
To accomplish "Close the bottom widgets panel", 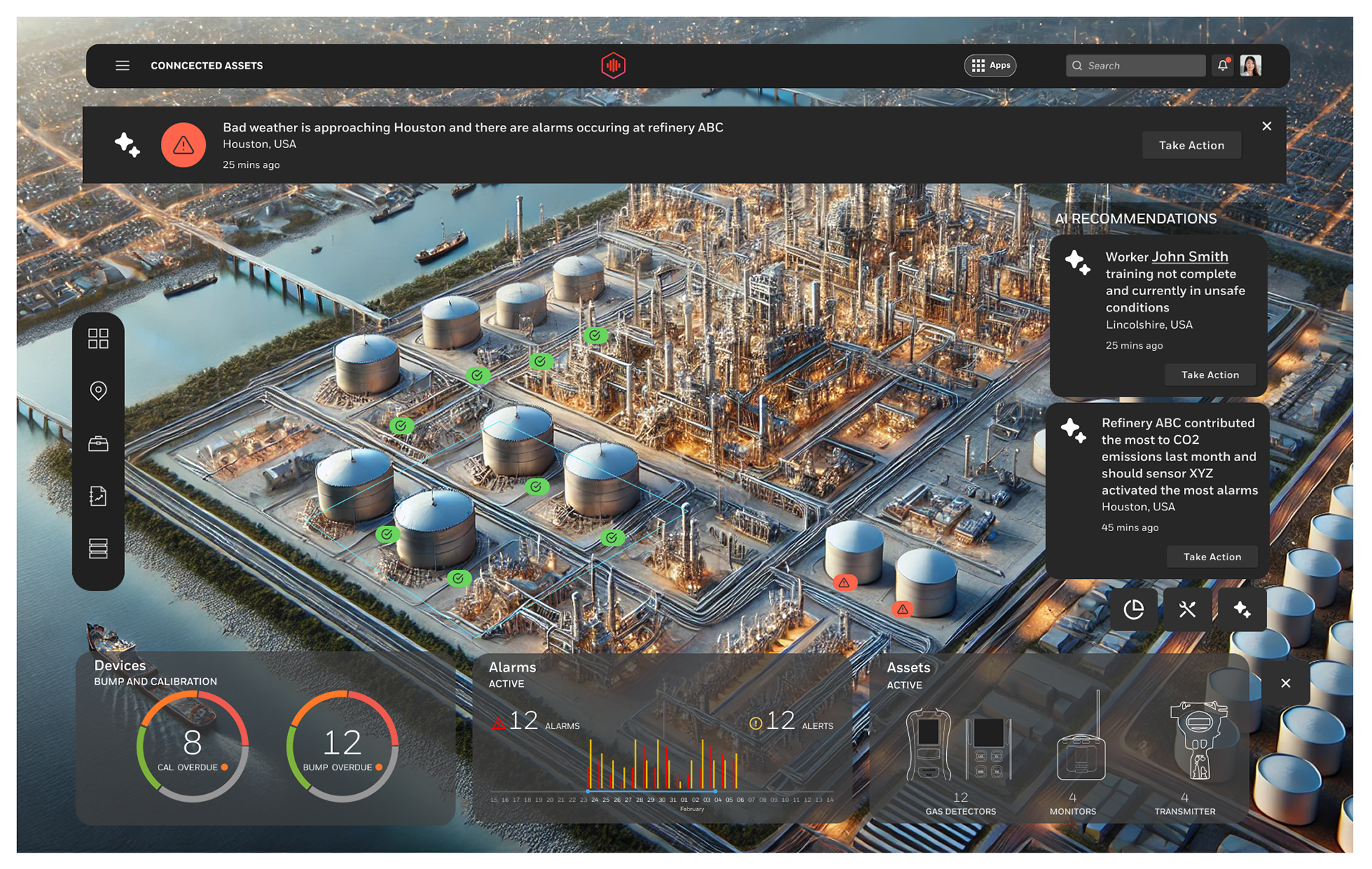I will point(1286,683).
